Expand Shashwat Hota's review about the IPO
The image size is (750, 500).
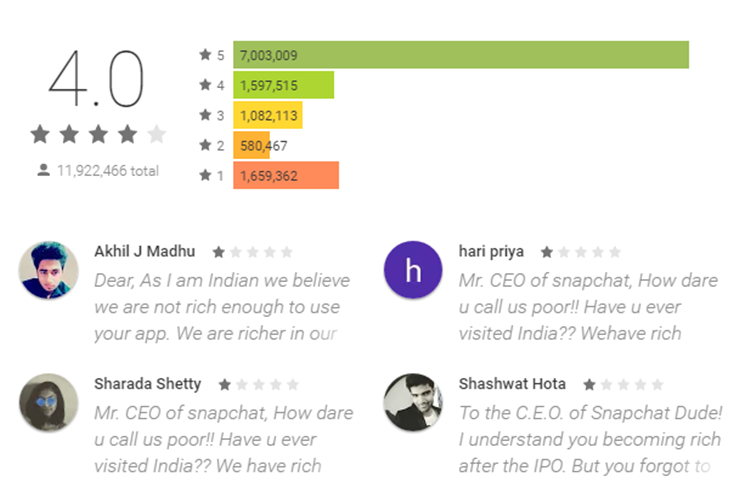coord(590,439)
